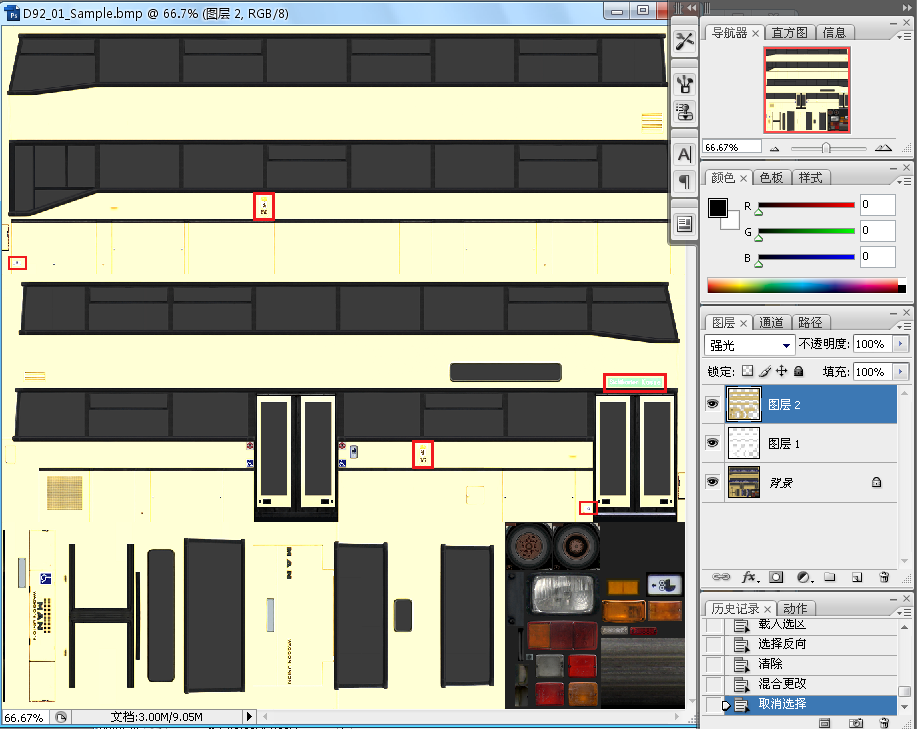
Task: Close the 导航器 tab with its x
Action: coord(756,34)
